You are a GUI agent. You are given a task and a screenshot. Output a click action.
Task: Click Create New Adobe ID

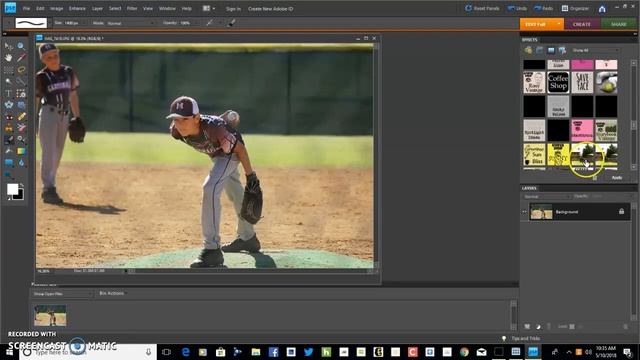[270, 9]
